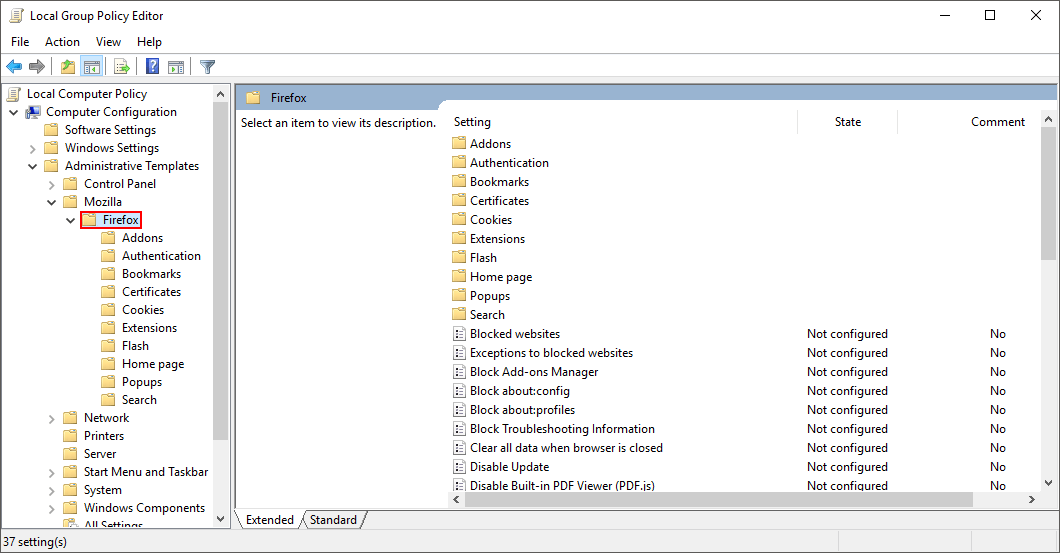
Task: Select Popups under Firefox in tree
Action: point(142,382)
